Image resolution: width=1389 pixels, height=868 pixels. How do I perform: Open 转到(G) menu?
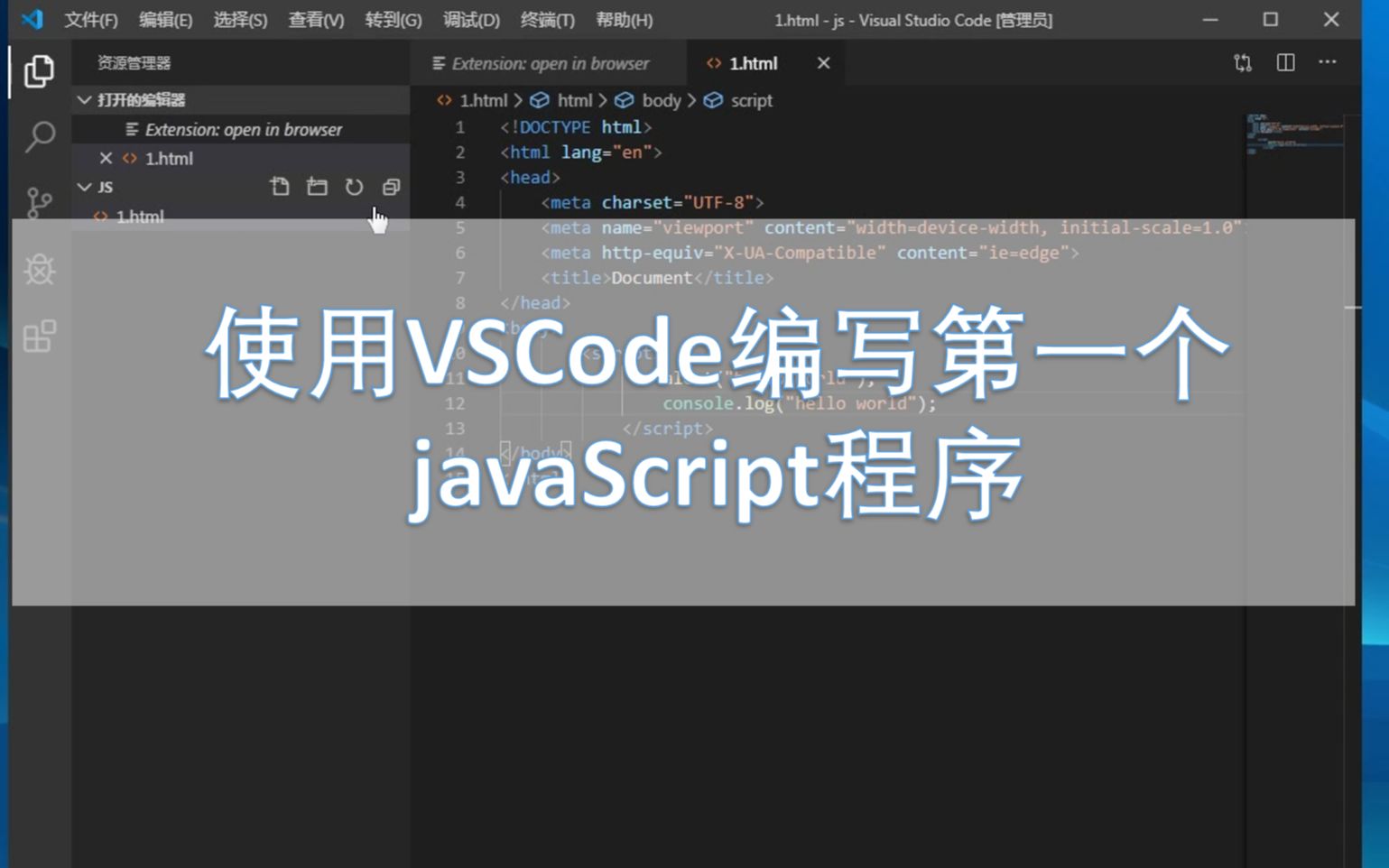tap(394, 20)
